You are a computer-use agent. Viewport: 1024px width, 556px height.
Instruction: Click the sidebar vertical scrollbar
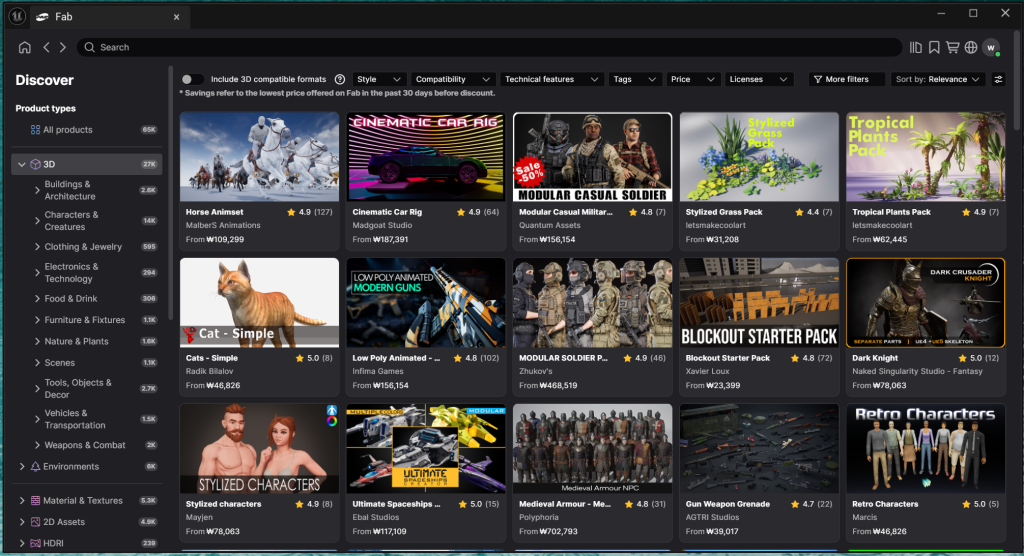tap(170, 193)
